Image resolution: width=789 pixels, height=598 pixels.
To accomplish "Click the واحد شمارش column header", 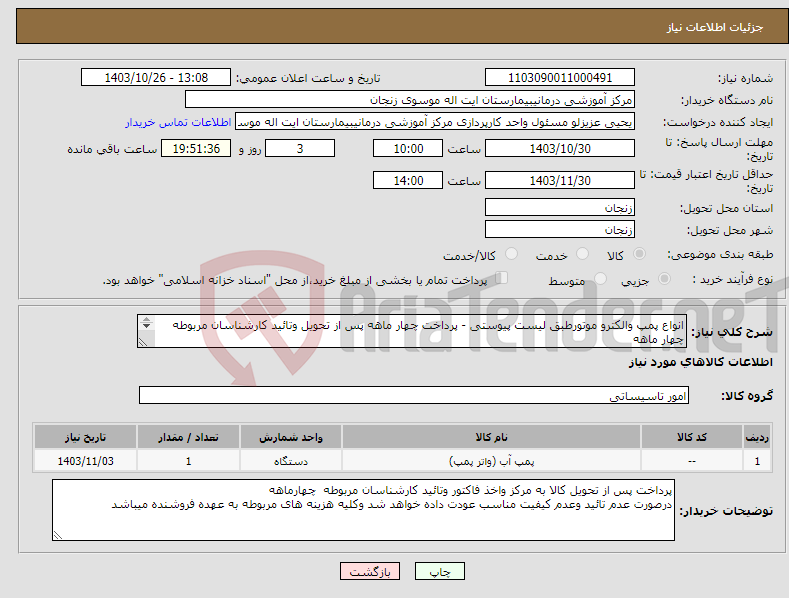I will [x=291, y=437].
